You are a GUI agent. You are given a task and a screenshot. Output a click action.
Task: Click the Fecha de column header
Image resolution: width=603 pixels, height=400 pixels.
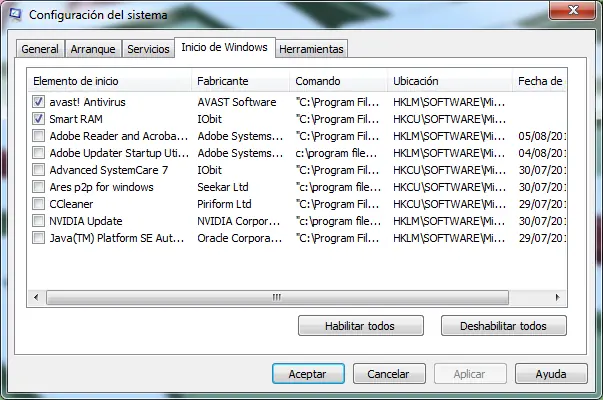(539, 81)
